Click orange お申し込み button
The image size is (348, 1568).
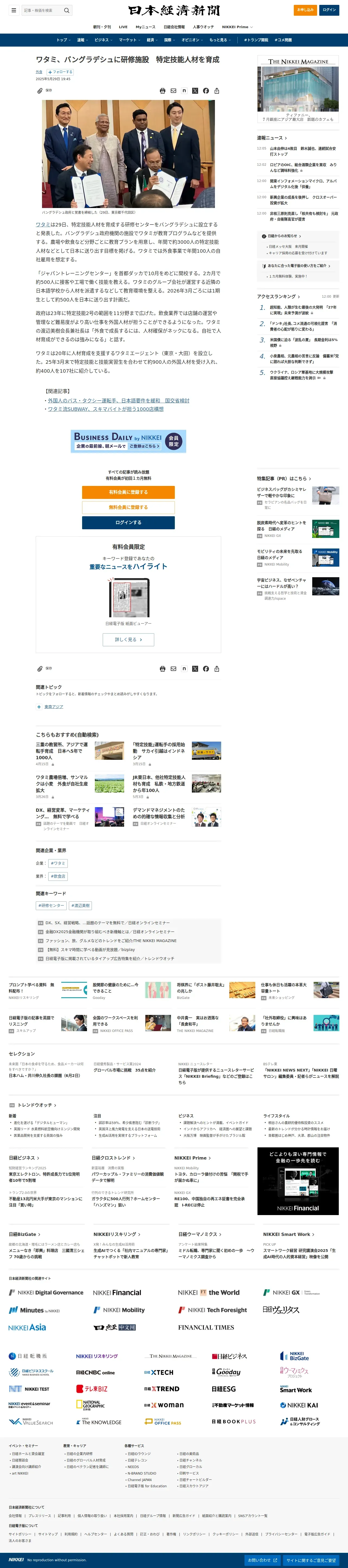[305, 10]
